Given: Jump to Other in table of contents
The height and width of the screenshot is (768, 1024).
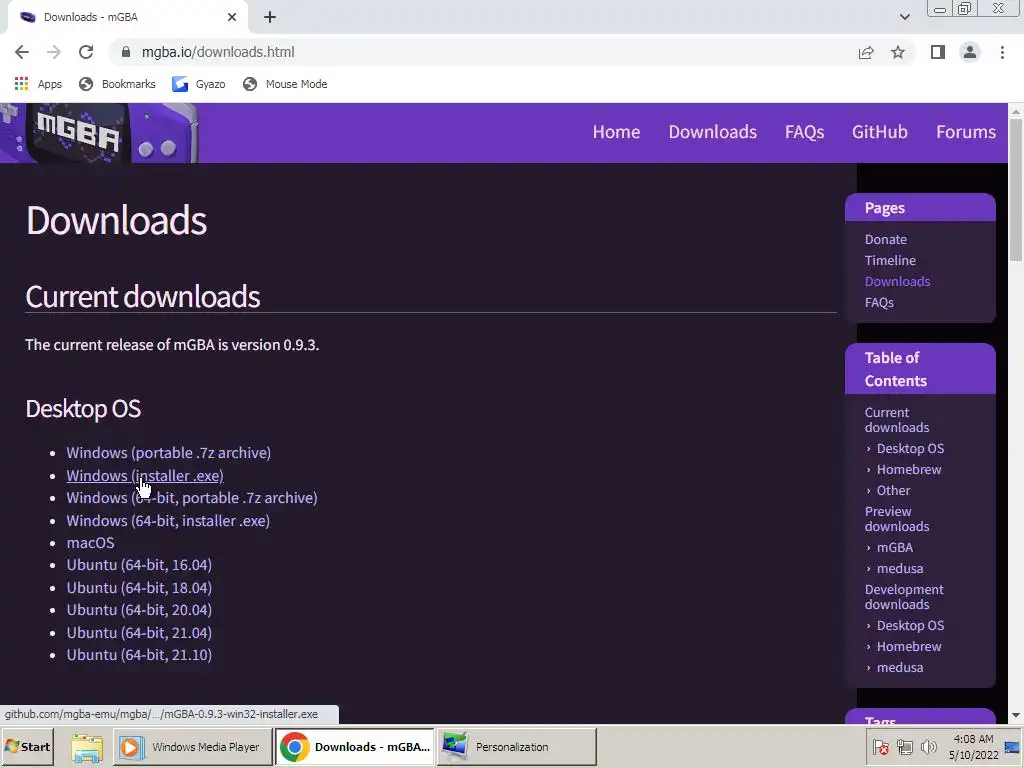Looking at the screenshot, I should click(x=893, y=490).
